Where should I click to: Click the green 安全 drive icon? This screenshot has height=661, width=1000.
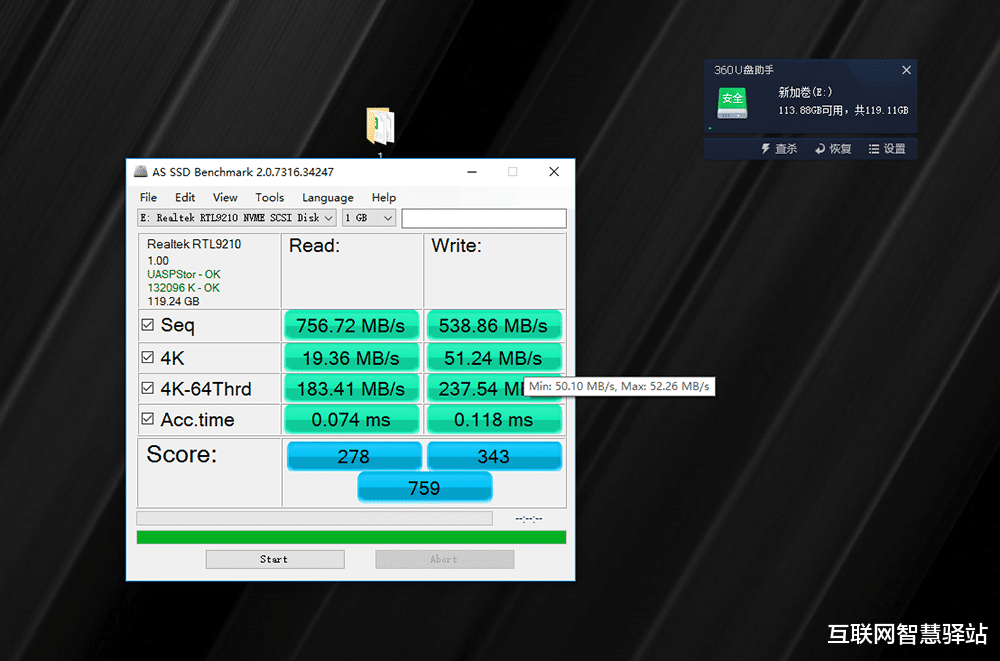[732, 103]
